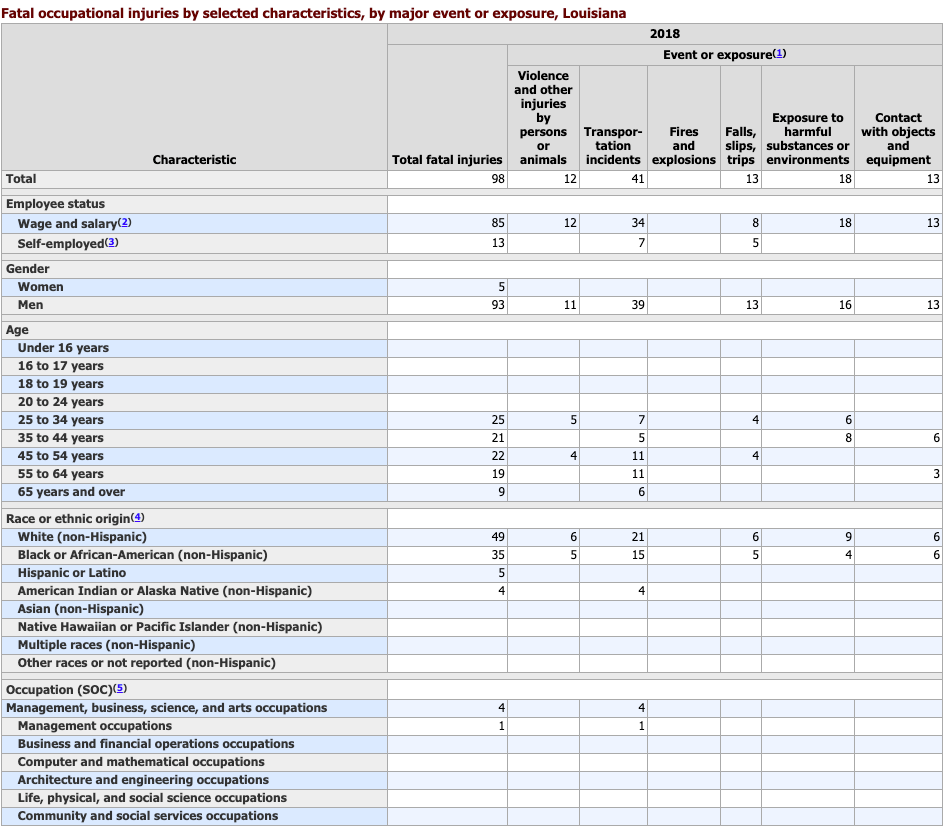
Task: Select Black or African-American (non-Hispanic) row label
Action: pos(143,555)
